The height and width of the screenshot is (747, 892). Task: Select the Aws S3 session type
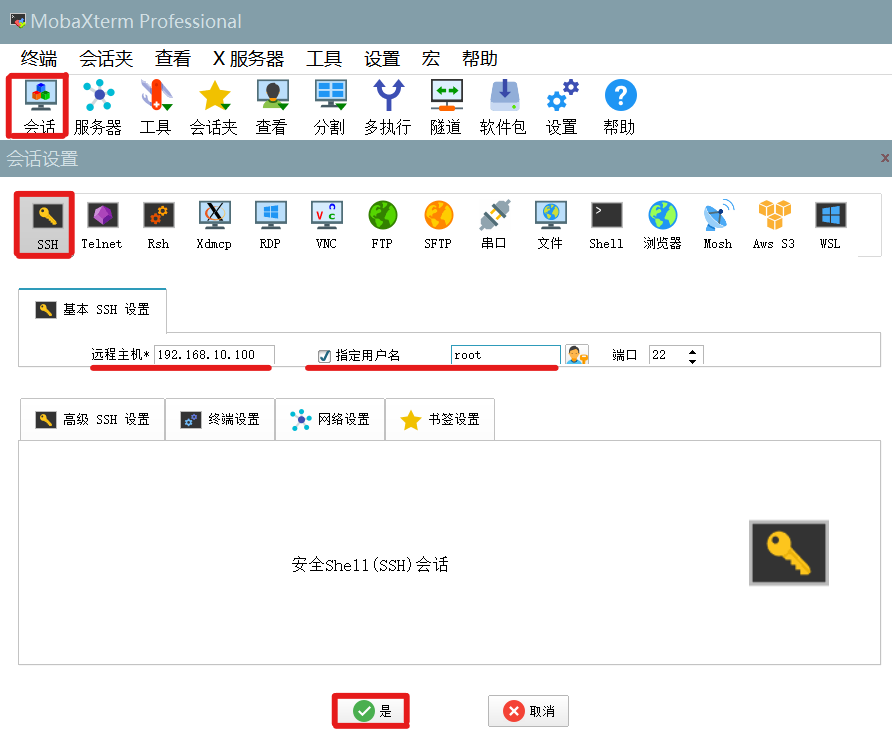pyautogui.click(x=774, y=225)
